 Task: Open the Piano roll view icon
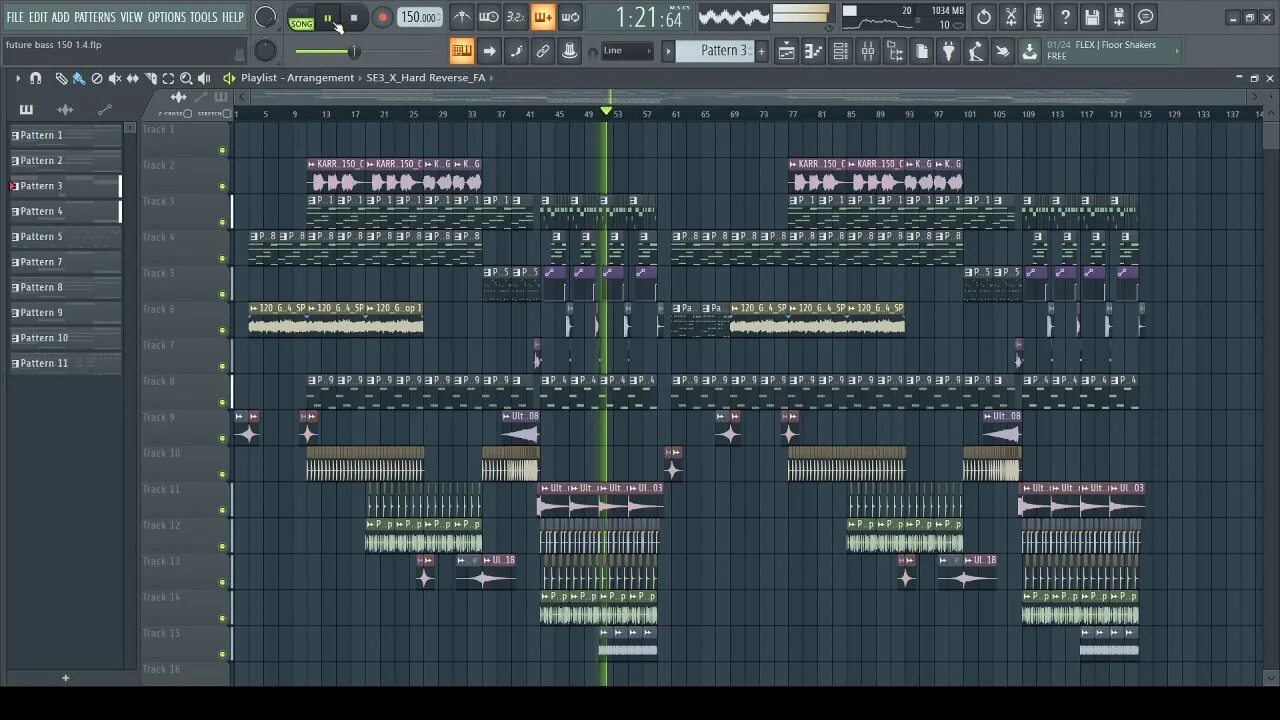[814, 51]
